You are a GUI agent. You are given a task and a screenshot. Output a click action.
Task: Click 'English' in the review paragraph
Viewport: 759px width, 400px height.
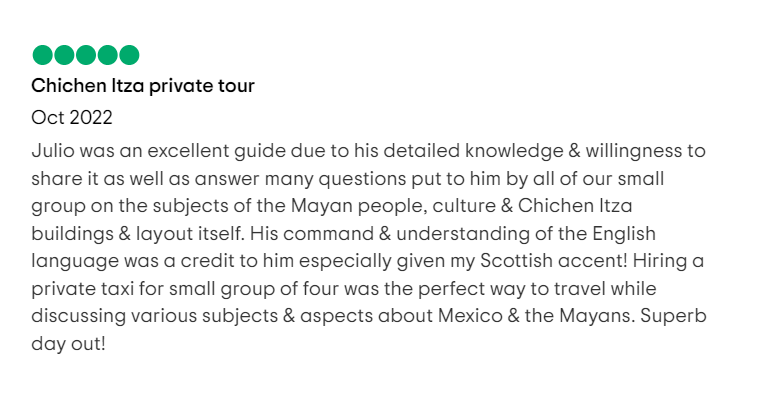pos(624,233)
